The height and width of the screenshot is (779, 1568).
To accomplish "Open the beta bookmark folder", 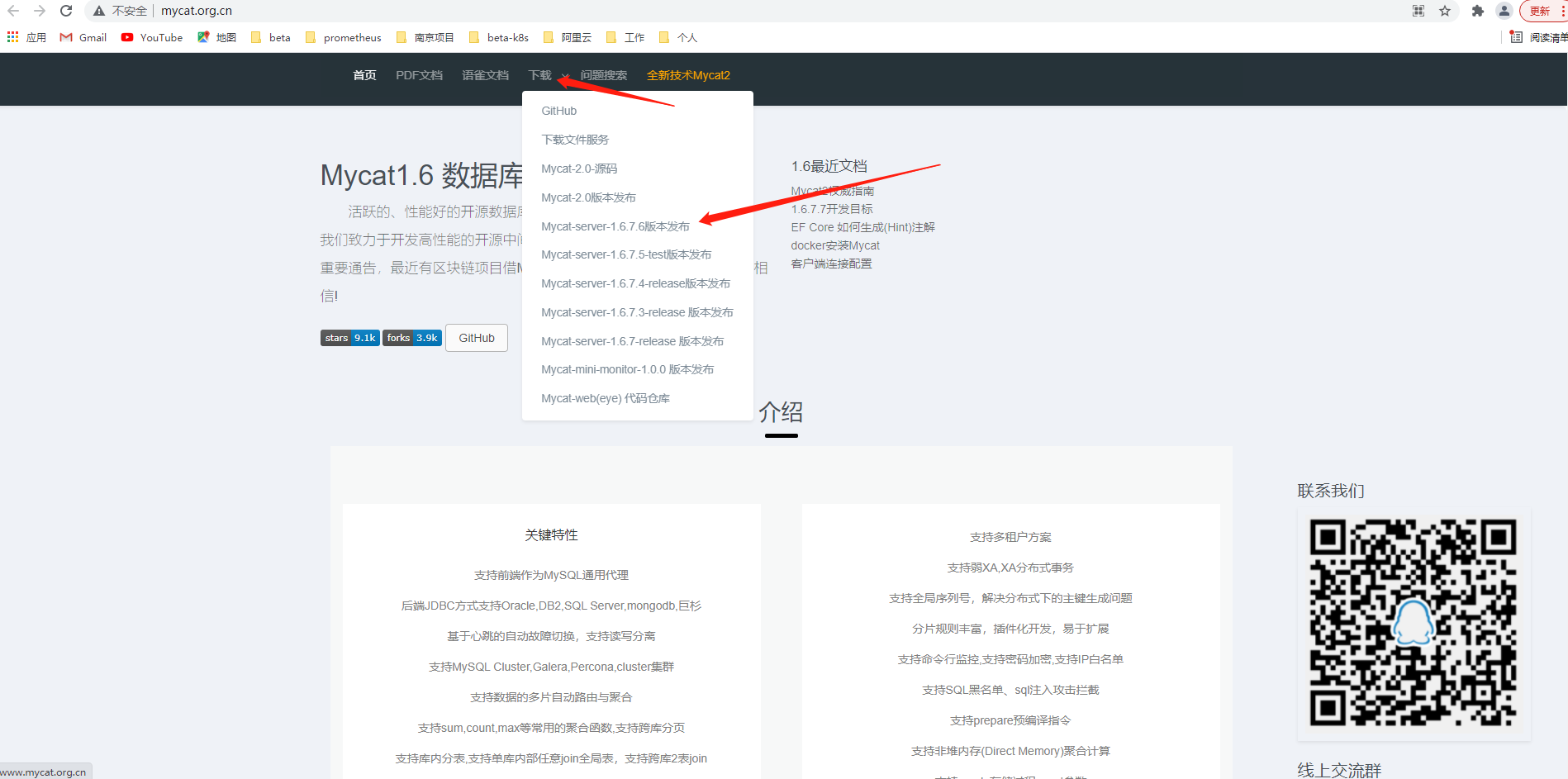I will point(270,37).
